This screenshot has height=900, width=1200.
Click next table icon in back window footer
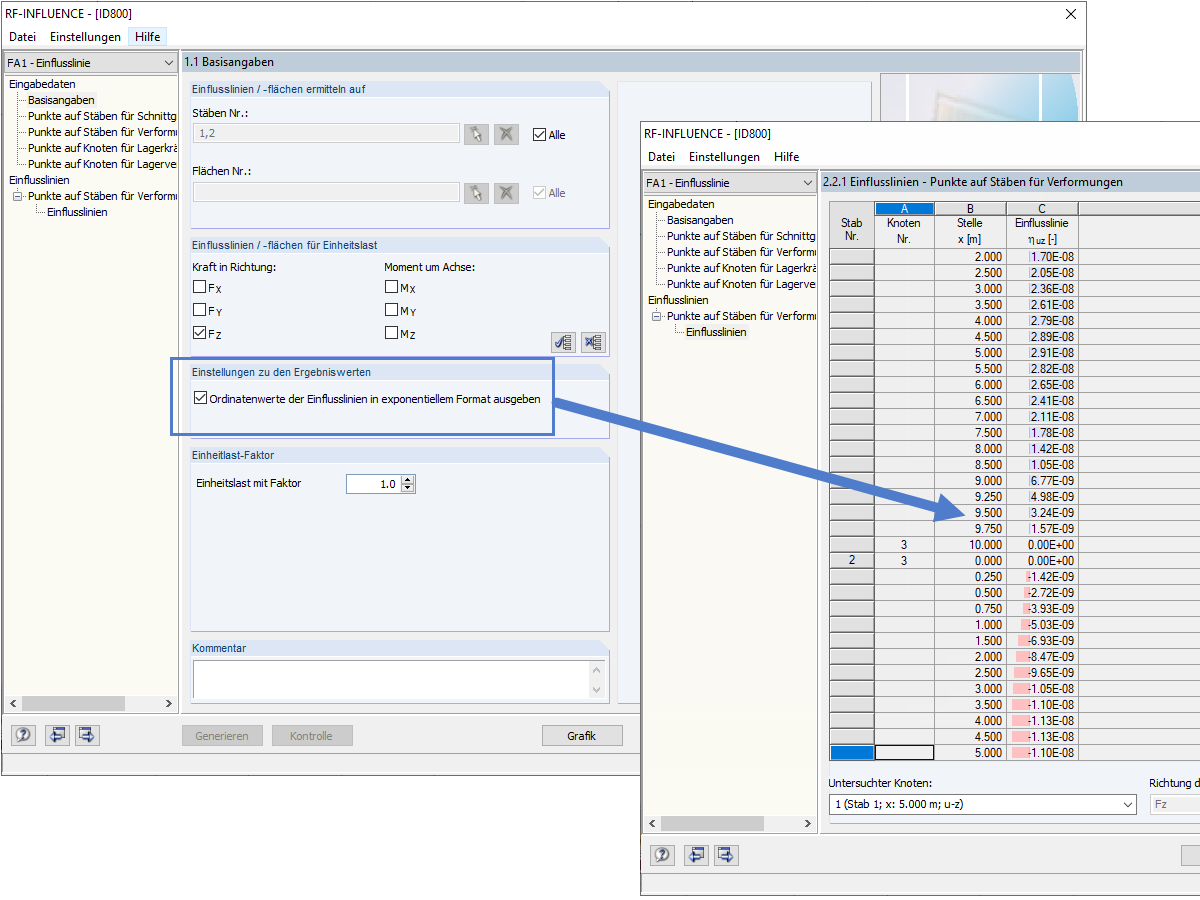point(87,735)
